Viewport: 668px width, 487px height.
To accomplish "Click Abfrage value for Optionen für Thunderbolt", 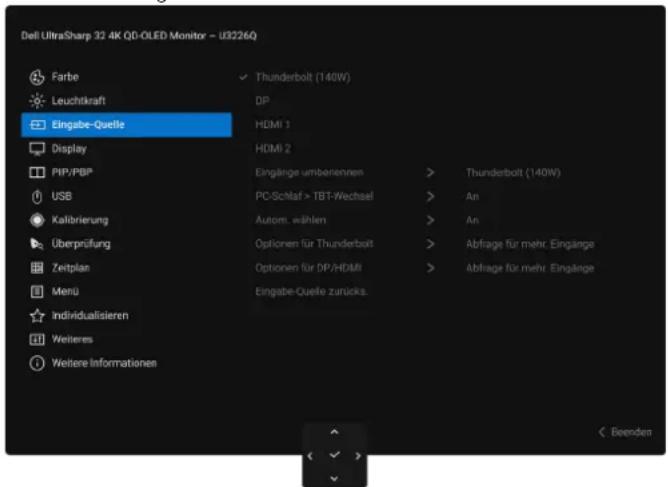I will coord(530,245).
